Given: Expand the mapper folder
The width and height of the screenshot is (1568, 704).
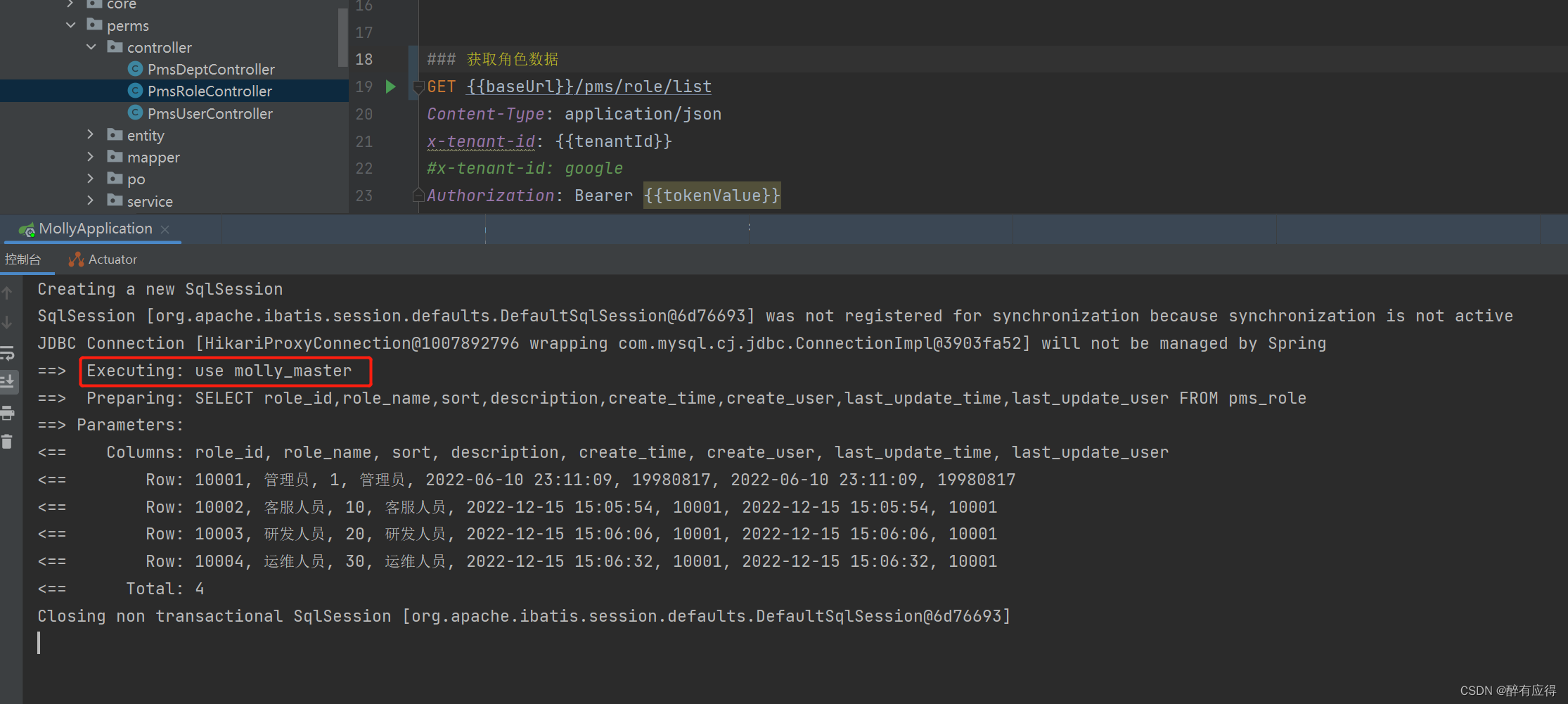Looking at the screenshot, I should (90, 156).
